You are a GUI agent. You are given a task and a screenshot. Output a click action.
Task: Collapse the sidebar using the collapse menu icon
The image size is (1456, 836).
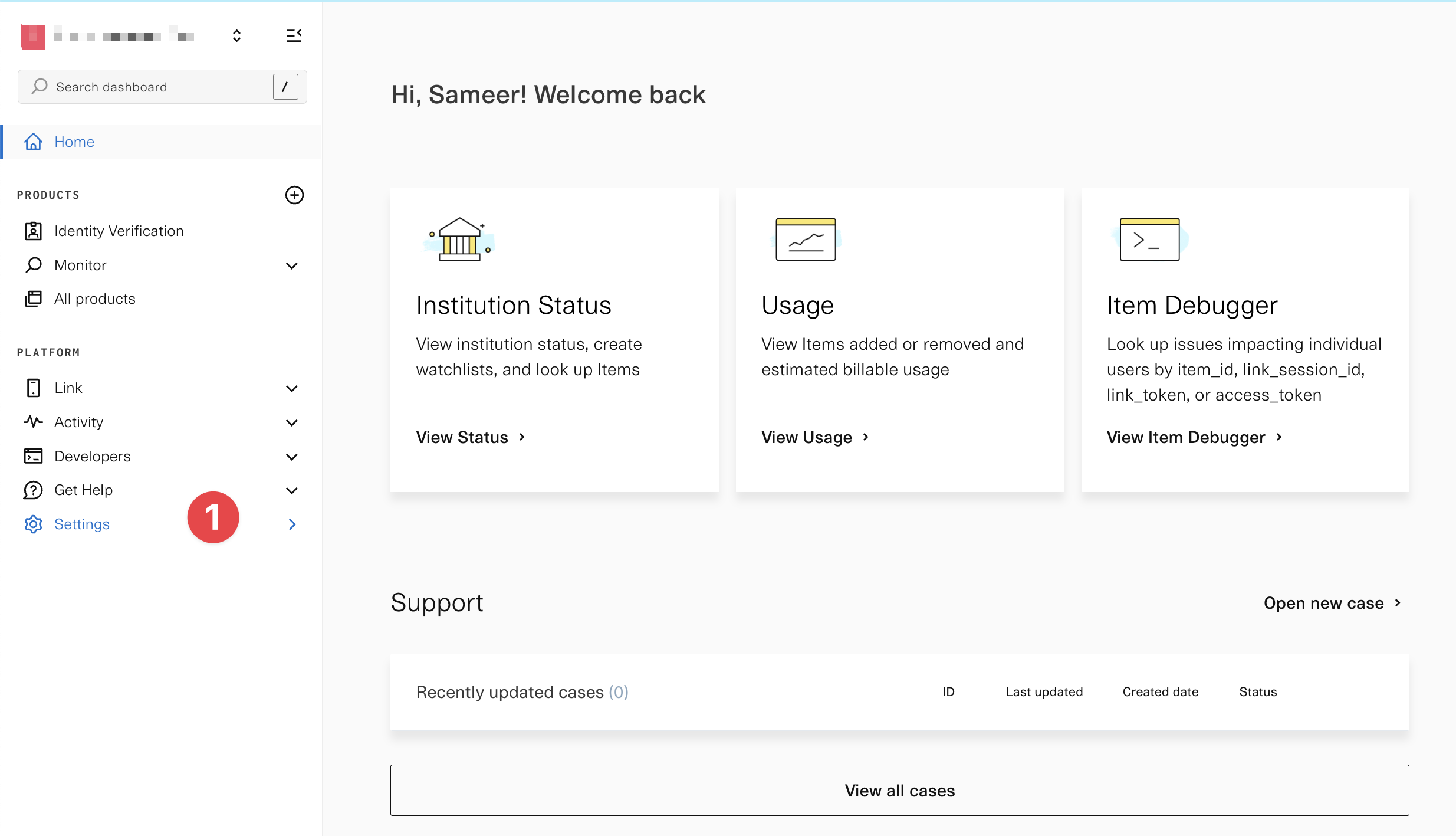(294, 36)
